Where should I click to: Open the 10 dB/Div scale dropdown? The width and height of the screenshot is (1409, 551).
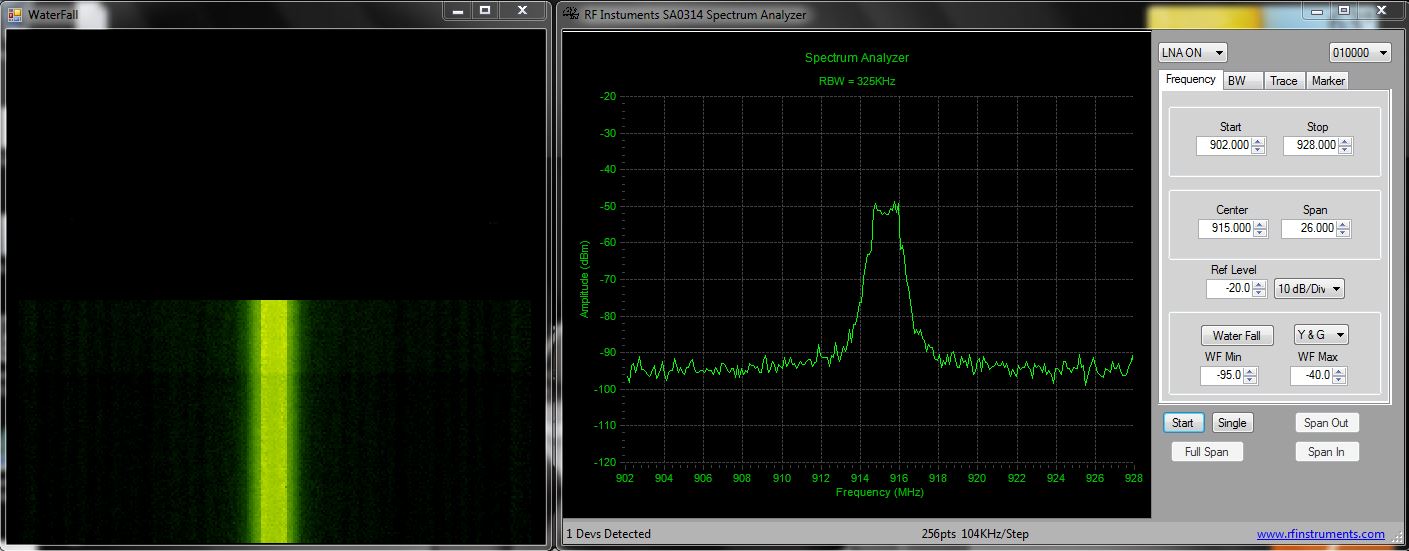click(x=1309, y=289)
